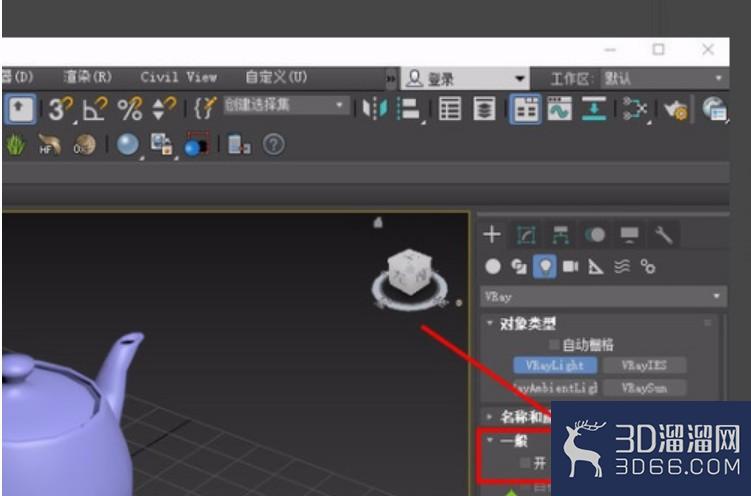
Task: Click the blue sphere toolbar icon
Action: pos(127,144)
